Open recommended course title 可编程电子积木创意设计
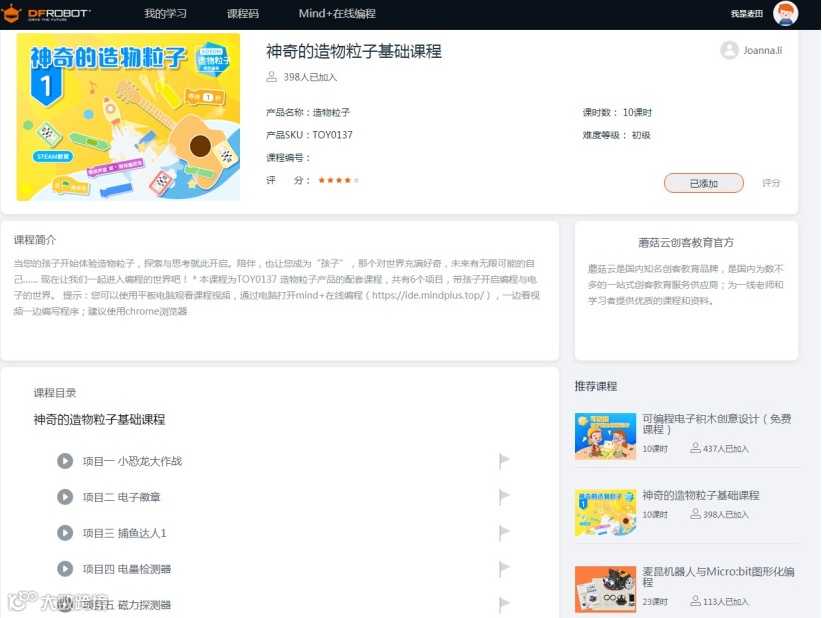Screen dimensions: 822x618 coord(717,424)
